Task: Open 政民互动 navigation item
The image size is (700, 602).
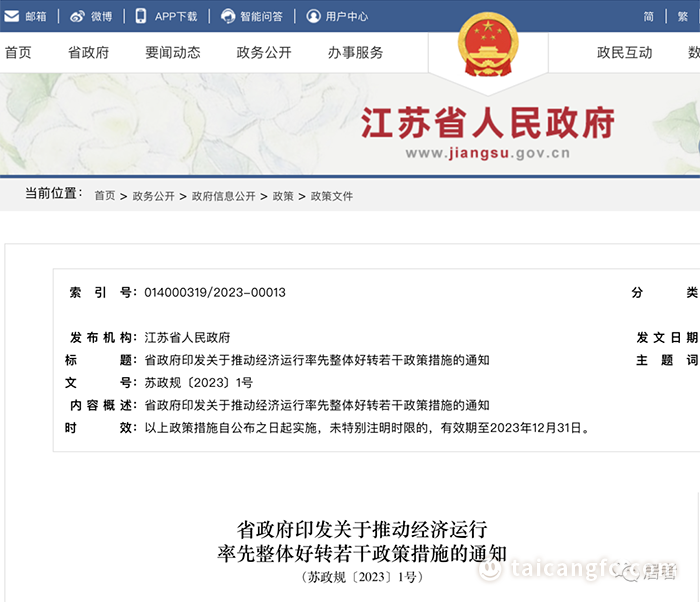Action: [625, 53]
